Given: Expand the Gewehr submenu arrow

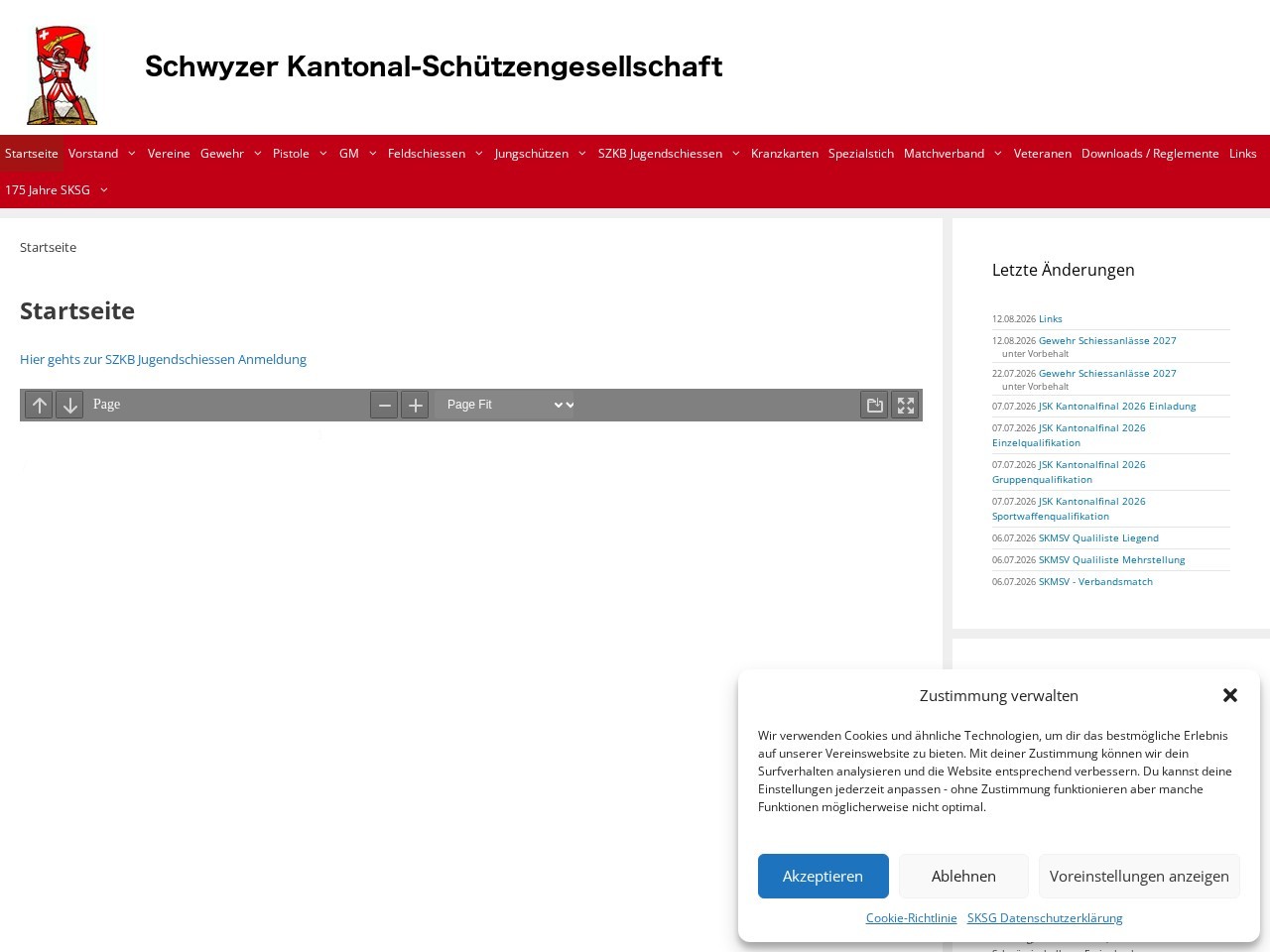Looking at the screenshot, I should click(x=257, y=154).
